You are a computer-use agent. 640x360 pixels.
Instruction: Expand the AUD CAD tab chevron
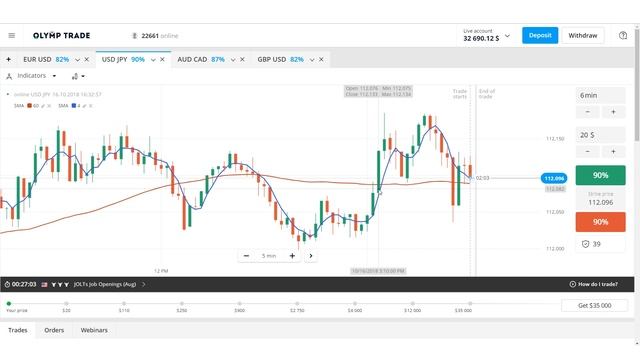233,60
